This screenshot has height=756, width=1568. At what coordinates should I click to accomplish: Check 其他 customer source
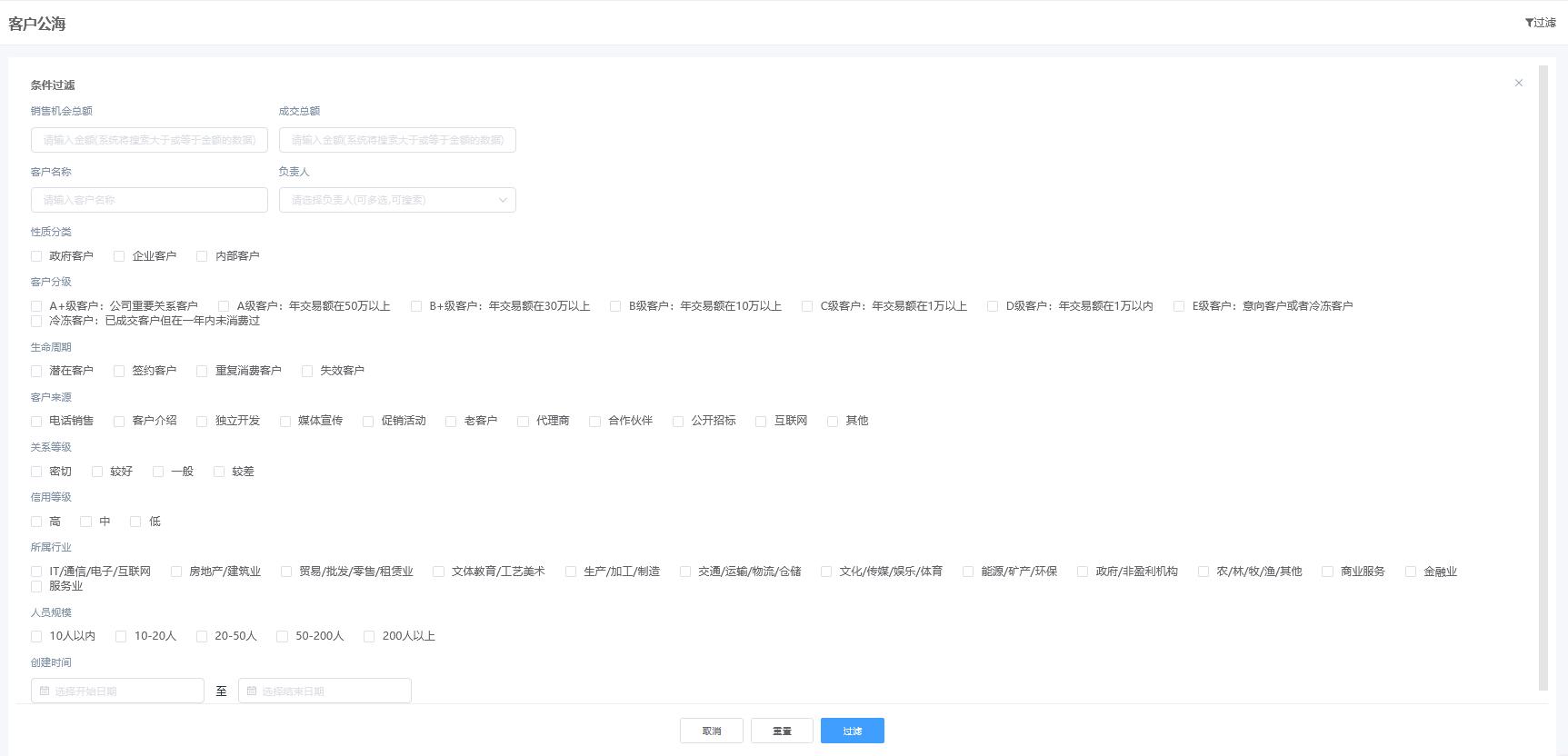point(833,421)
